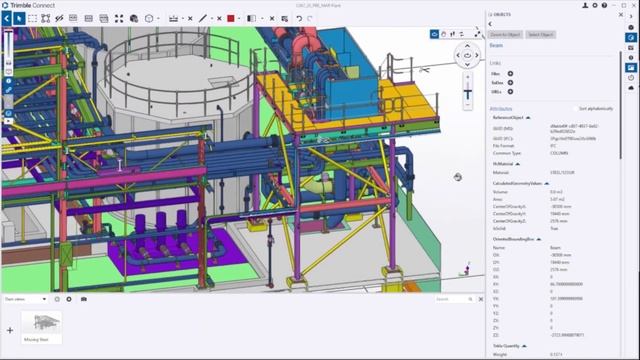Activate the pointer select tool
The width and height of the screenshot is (640, 360).
pyautogui.click(x=19, y=18)
